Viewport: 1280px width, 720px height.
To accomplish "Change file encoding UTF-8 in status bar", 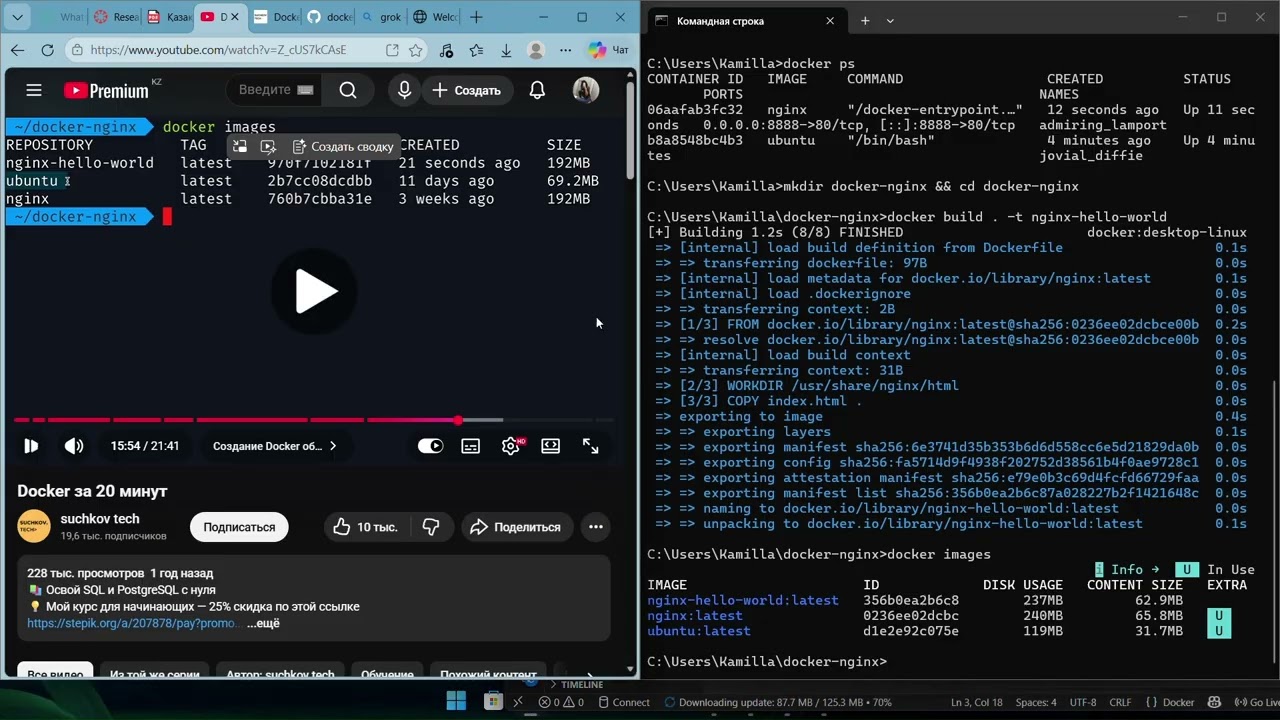I will (x=1083, y=702).
